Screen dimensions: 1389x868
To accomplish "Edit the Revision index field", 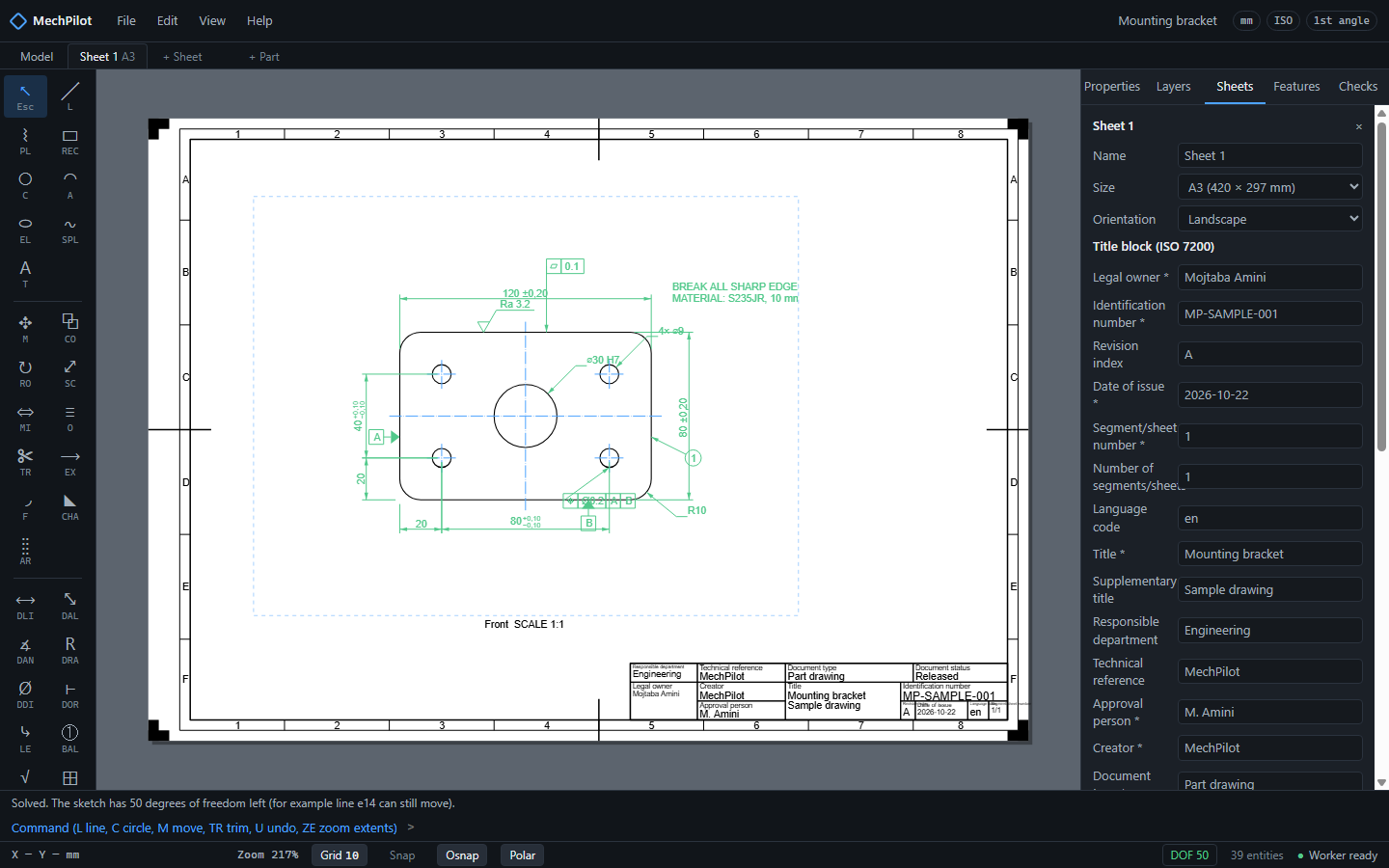I will pyautogui.click(x=1270, y=354).
